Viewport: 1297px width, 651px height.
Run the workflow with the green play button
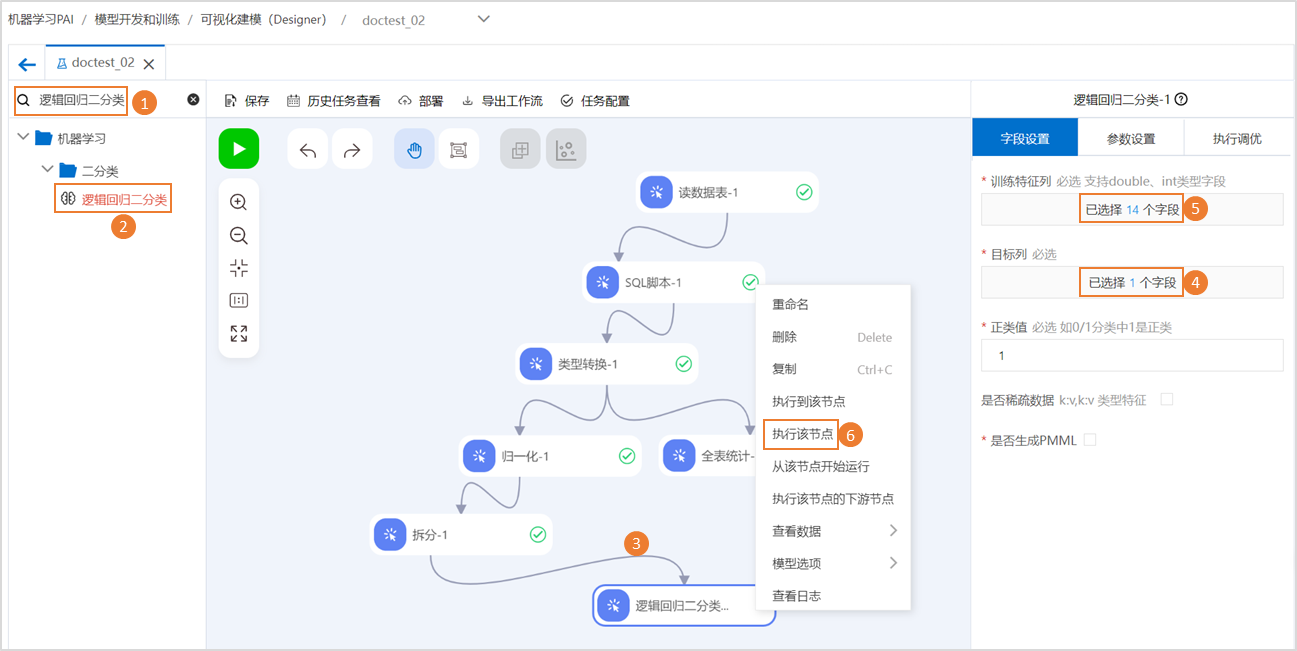click(x=238, y=148)
